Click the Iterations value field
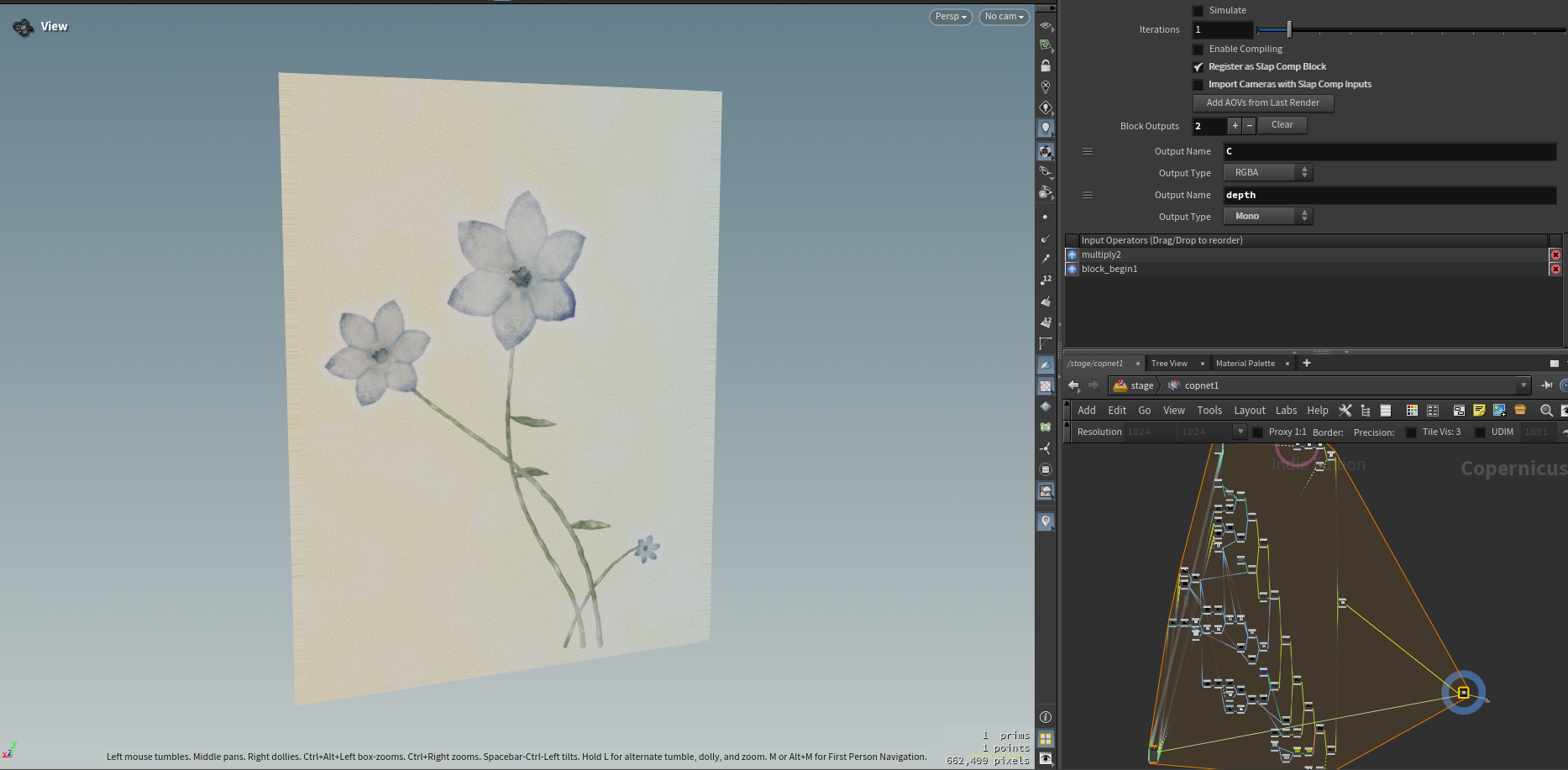This screenshot has height=770, width=1568. 1223,30
